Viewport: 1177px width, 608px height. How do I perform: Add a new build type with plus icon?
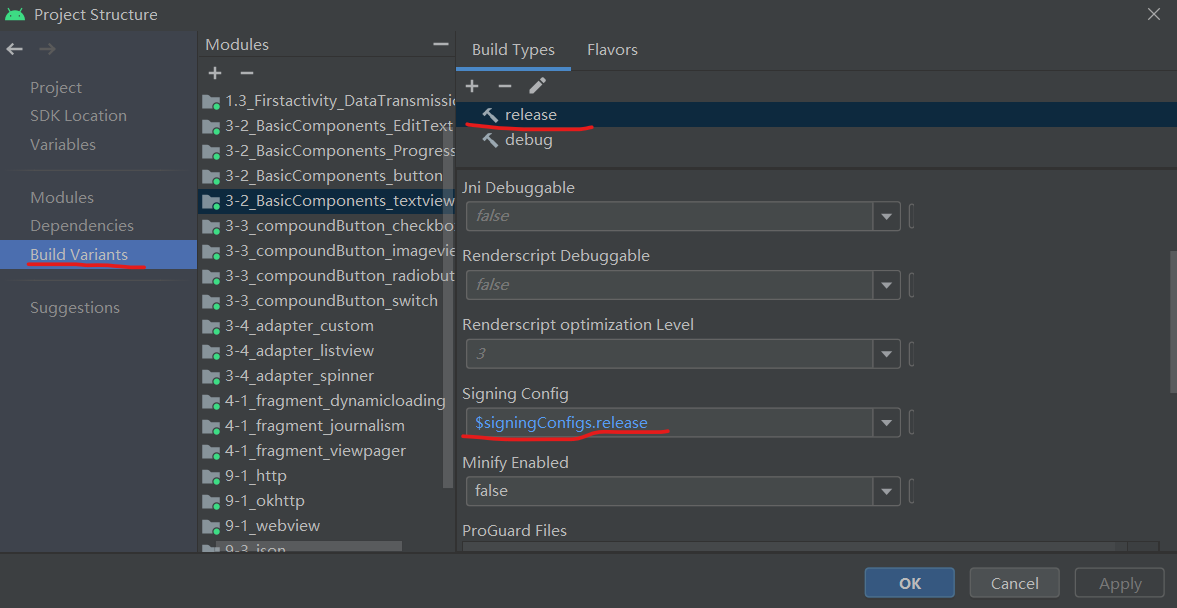(x=471, y=86)
